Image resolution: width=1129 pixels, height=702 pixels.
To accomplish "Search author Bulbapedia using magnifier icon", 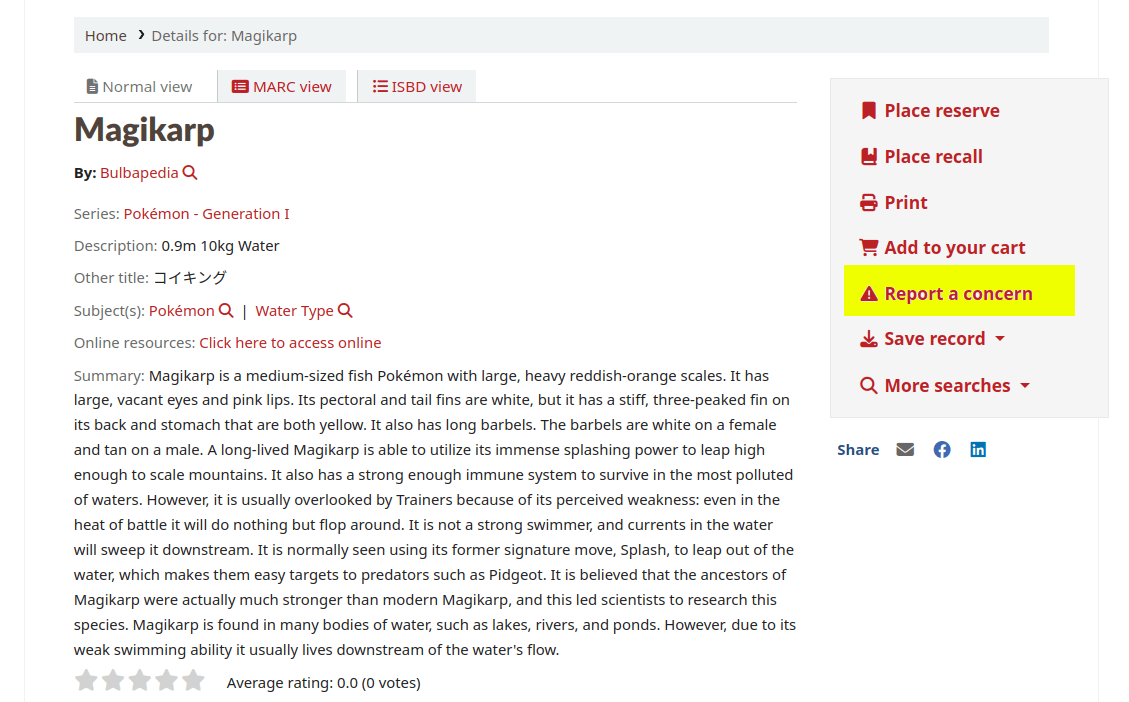I will 189,173.
